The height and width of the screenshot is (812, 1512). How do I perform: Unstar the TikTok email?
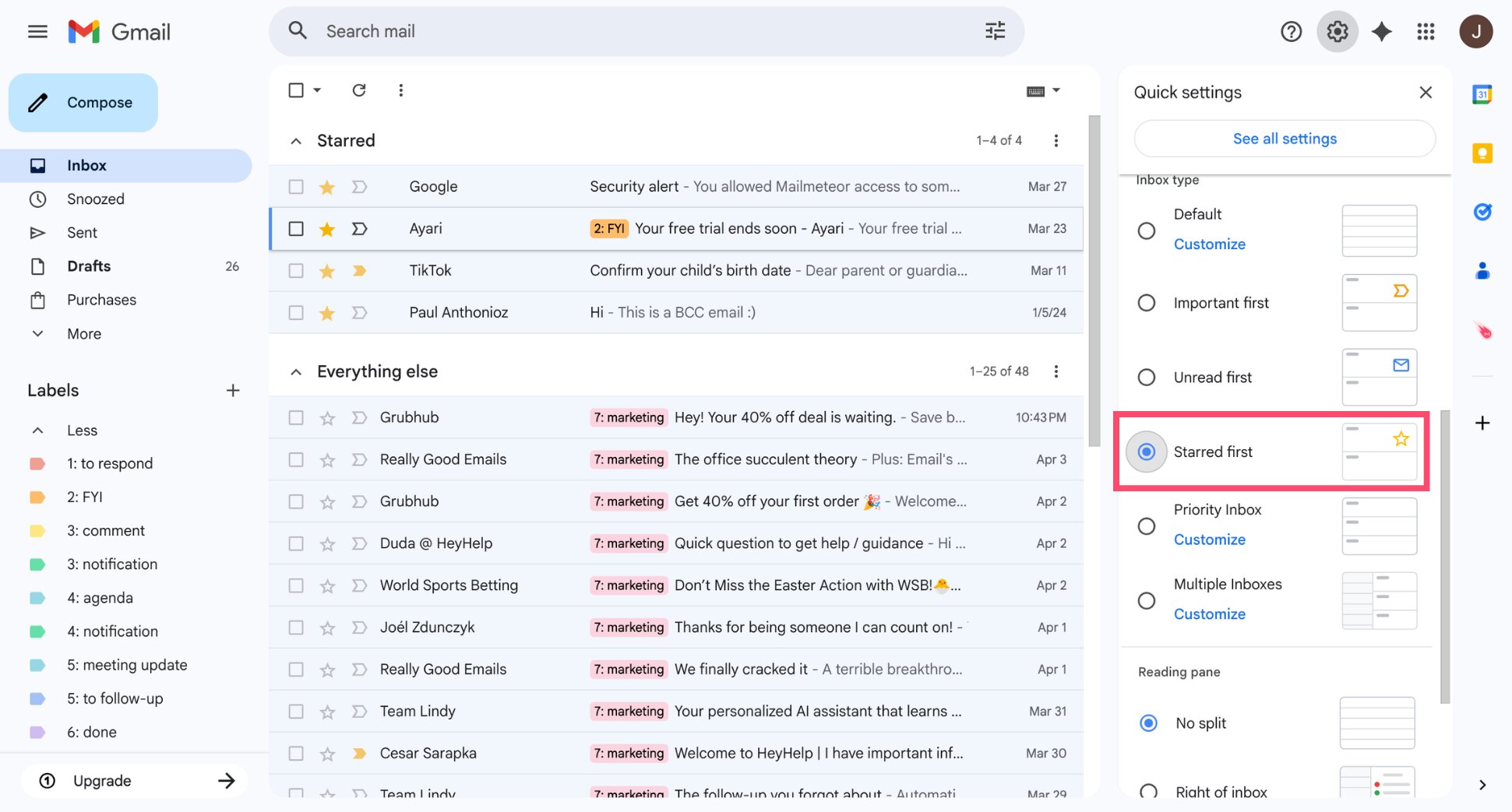327,271
